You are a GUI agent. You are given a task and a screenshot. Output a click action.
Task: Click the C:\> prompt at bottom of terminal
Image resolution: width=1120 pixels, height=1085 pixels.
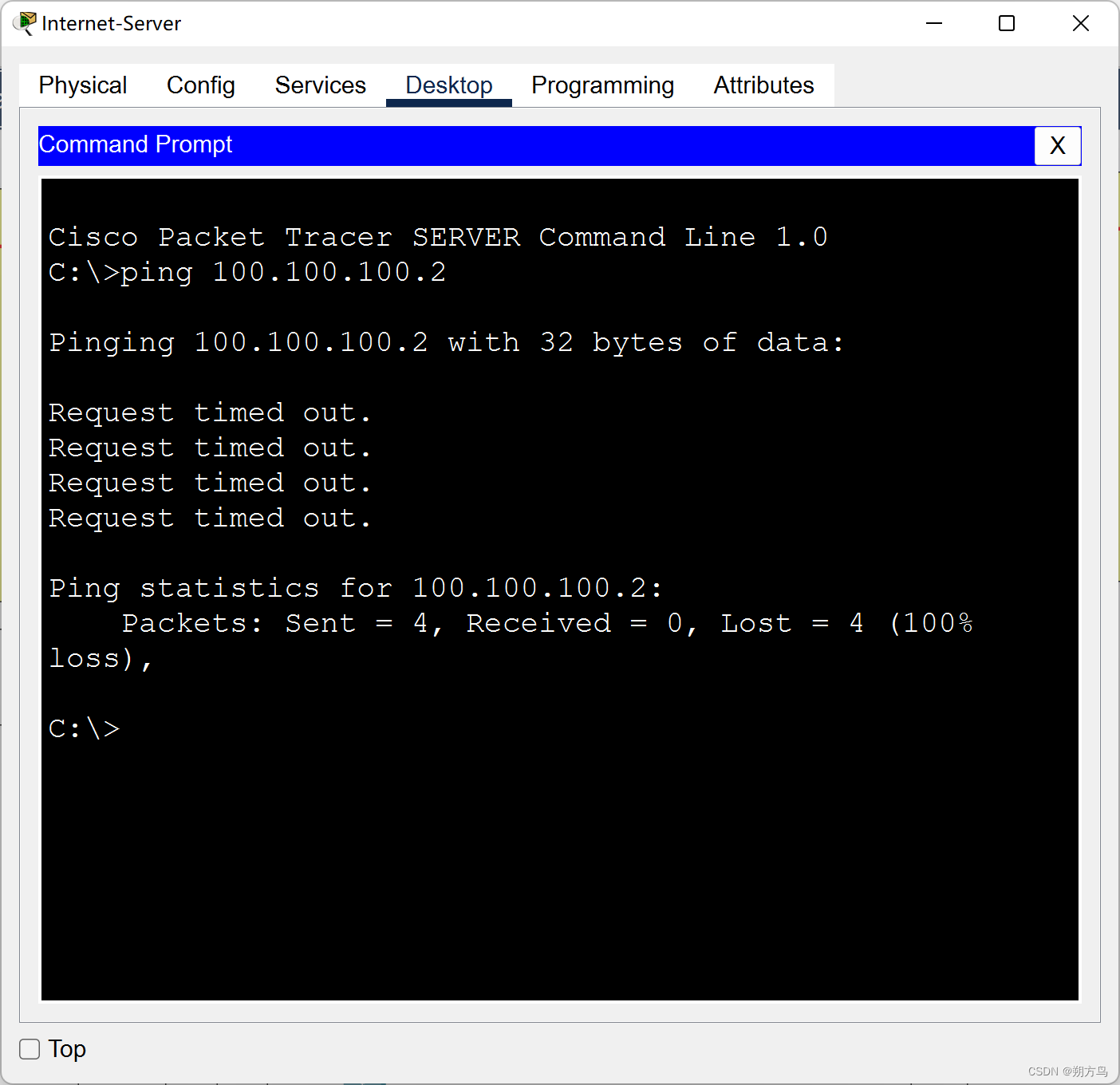[x=85, y=728]
